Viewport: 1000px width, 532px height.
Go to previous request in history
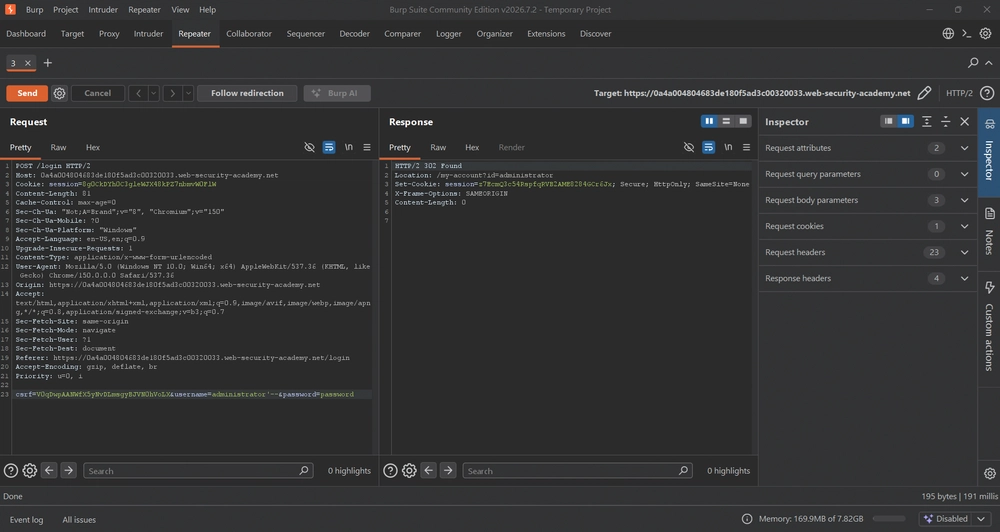click(x=138, y=93)
